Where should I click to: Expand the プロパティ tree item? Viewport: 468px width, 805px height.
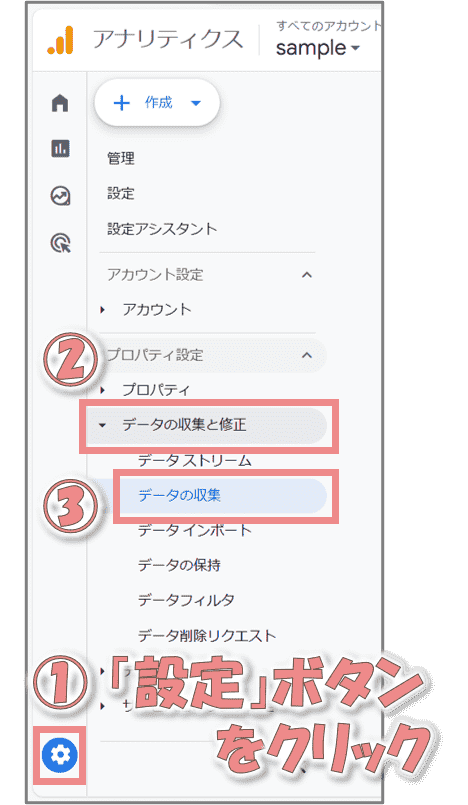tap(145, 390)
